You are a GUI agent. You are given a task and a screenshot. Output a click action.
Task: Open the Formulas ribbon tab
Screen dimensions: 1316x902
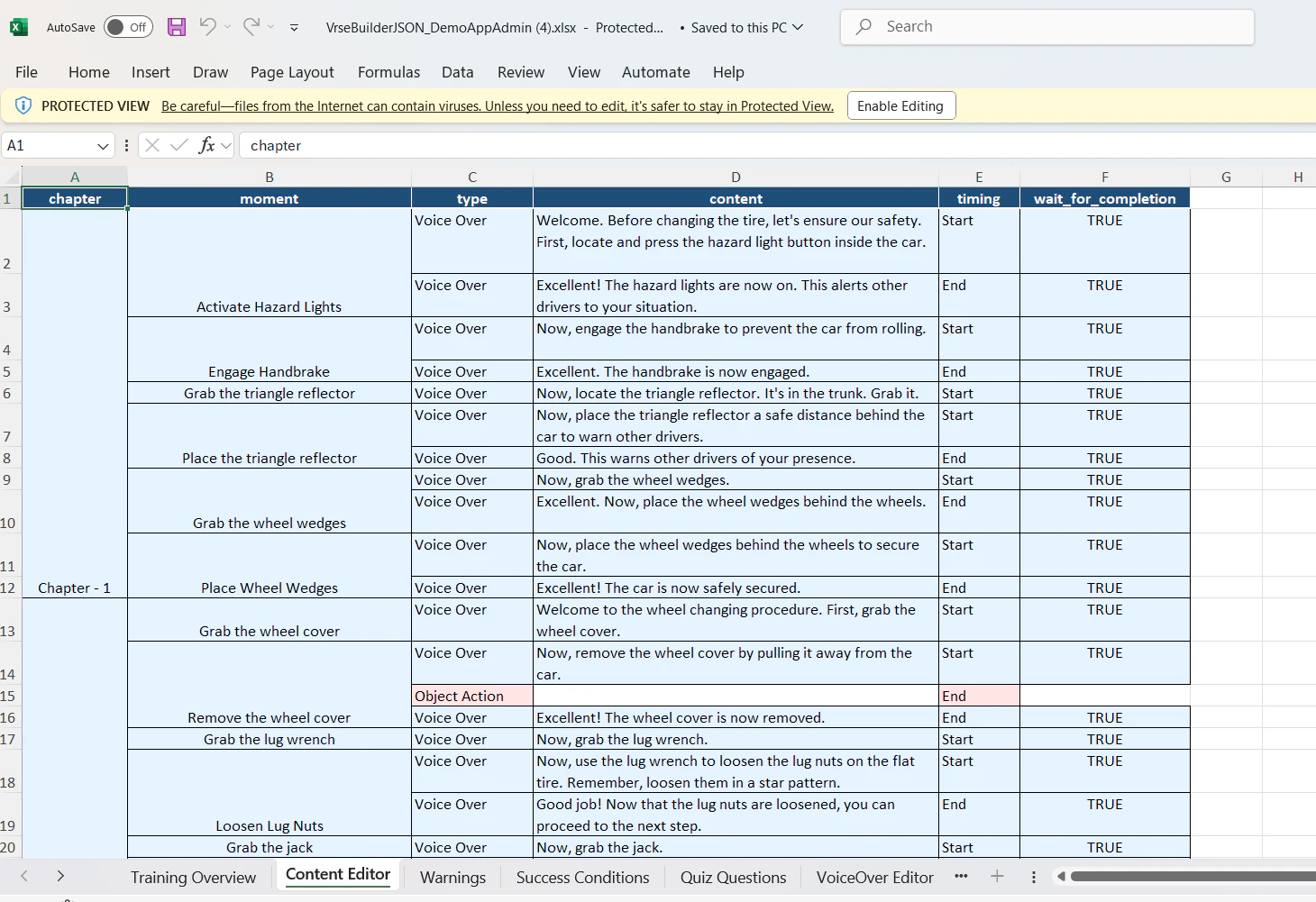[388, 72]
